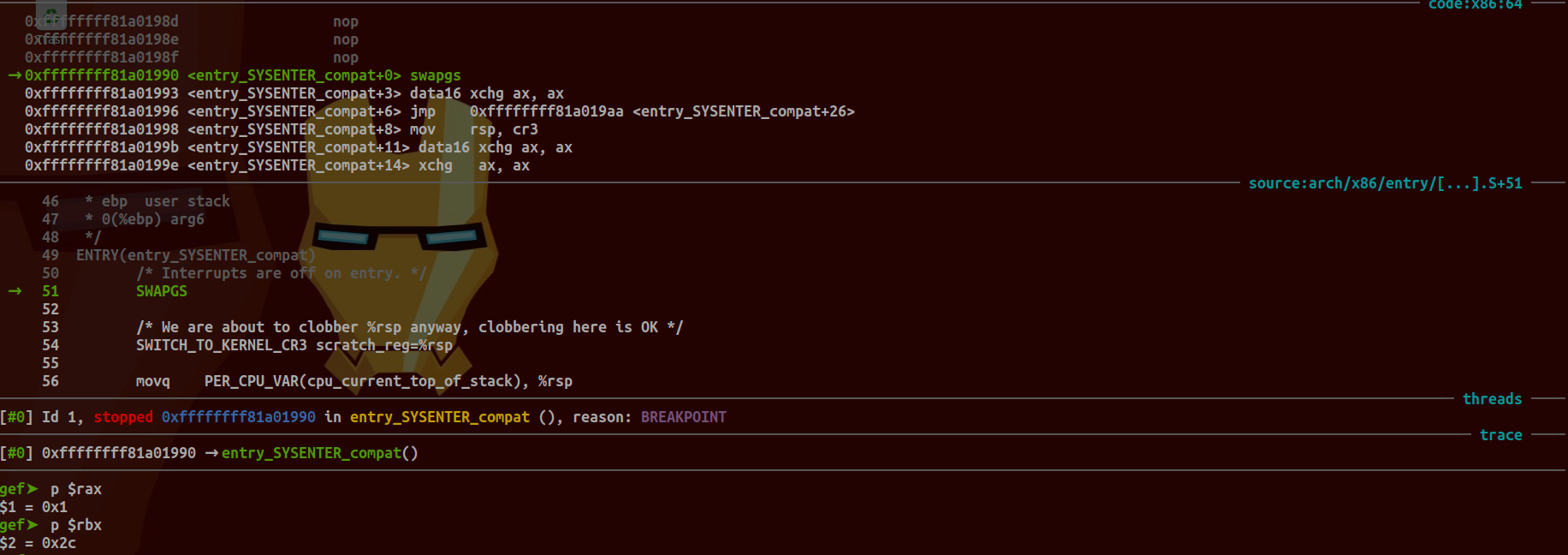The image size is (1568, 555).
Task: Click the '$2 = 0x2c' output value
Action: pyautogui.click(x=39, y=543)
